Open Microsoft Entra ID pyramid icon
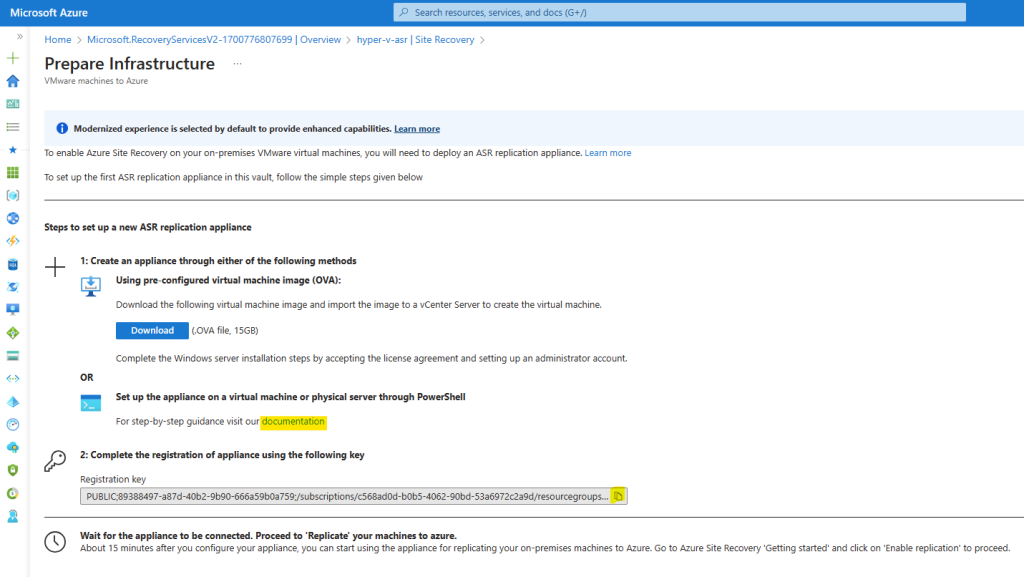Viewport: 1024px width, 577px height. coord(12,401)
